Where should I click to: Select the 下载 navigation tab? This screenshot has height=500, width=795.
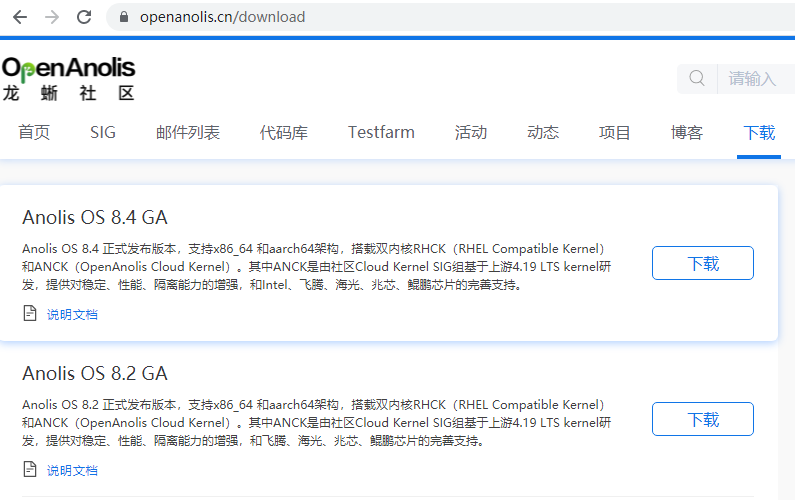pos(759,132)
